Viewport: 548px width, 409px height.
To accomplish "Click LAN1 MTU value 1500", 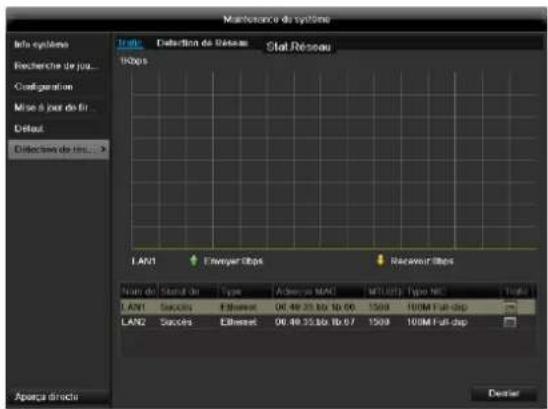I will tap(379, 307).
